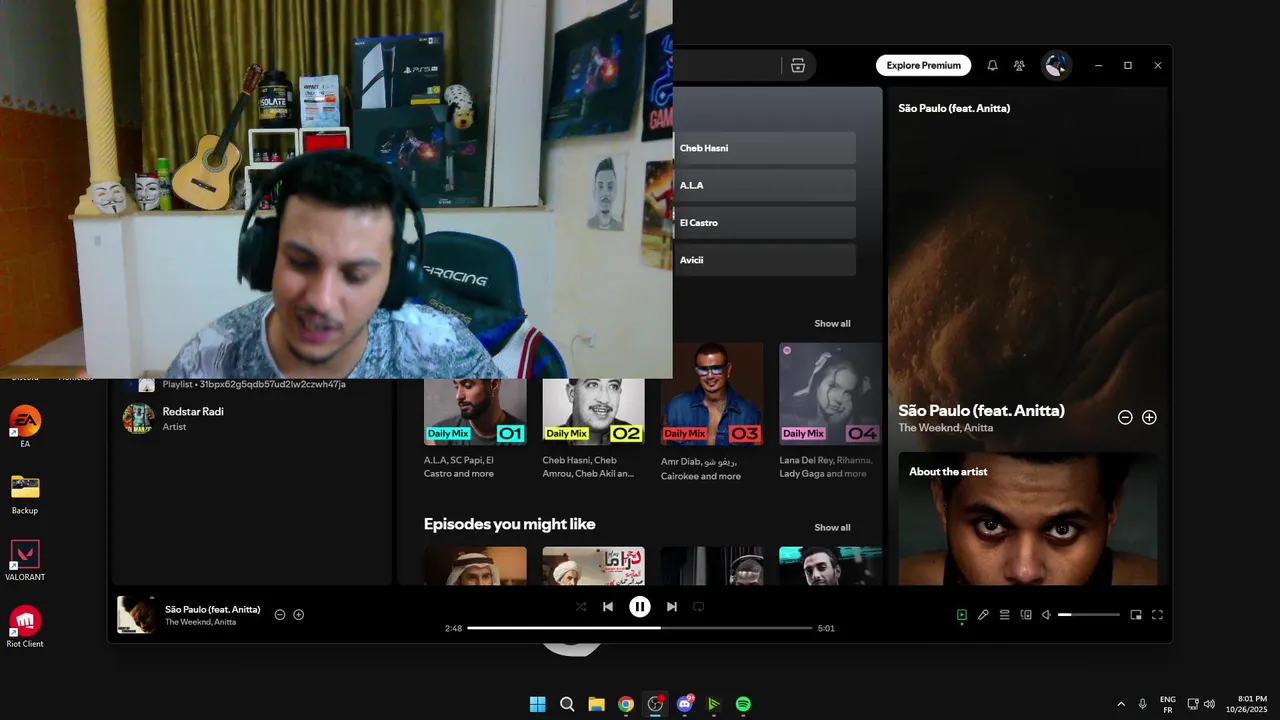Open Backup folder on desktop

pyautogui.click(x=25, y=493)
